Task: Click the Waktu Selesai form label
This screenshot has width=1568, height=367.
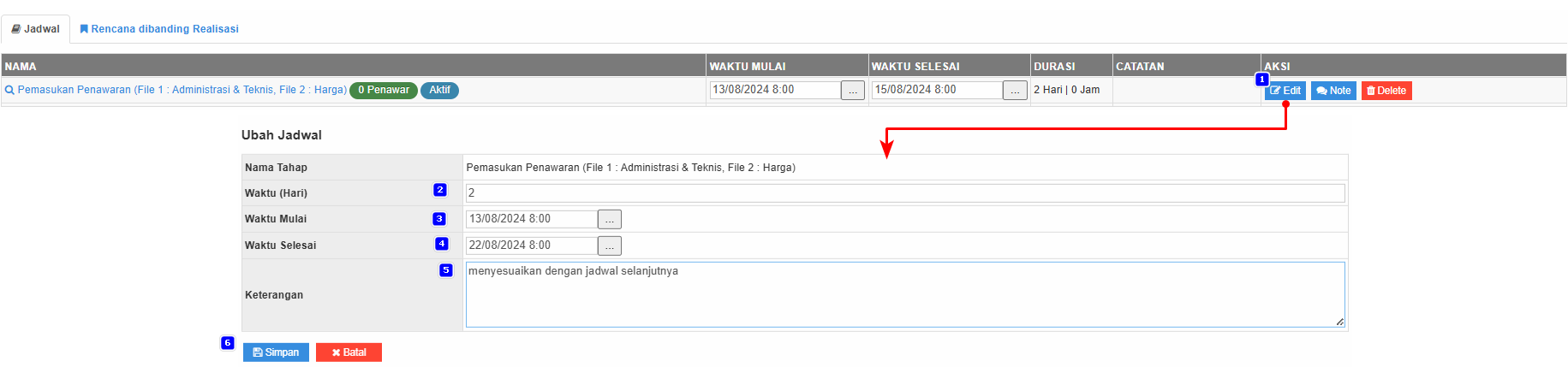Action: (x=280, y=246)
